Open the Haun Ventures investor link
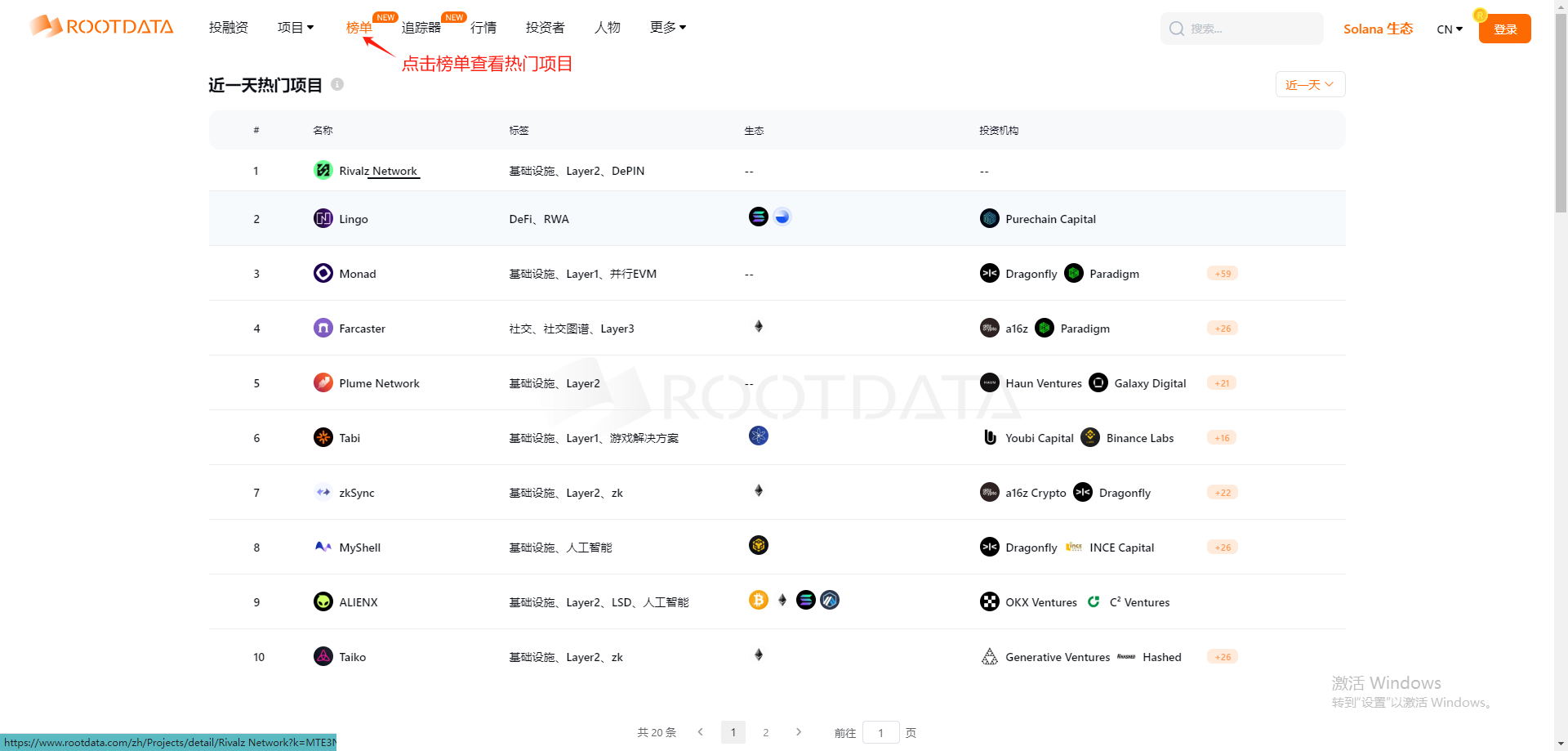Image resolution: width=1568 pixels, height=751 pixels. point(1043,383)
